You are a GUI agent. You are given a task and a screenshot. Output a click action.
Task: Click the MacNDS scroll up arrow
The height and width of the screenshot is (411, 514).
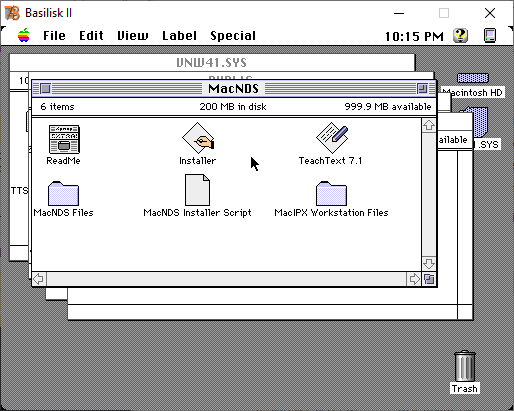(429, 125)
